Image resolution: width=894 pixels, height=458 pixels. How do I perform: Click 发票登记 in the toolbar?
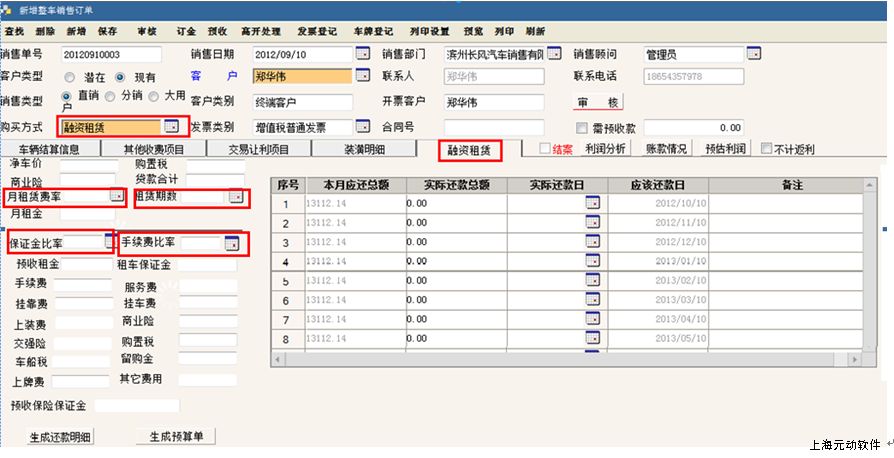click(316, 31)
